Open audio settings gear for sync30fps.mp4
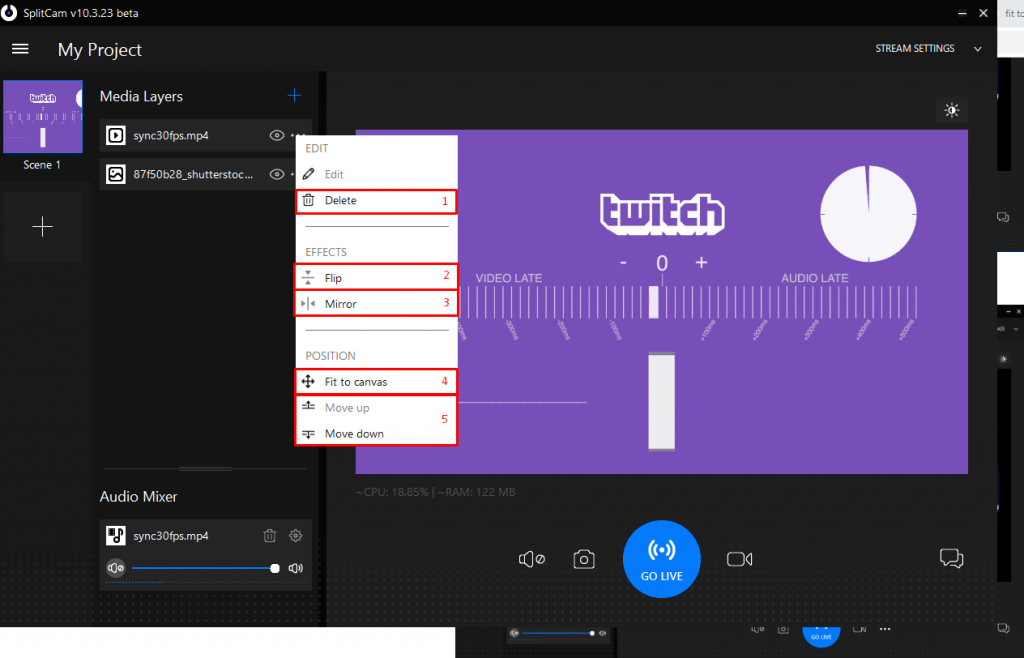Viewport: 1024px width, 658px height. click(x=296, y=536)
